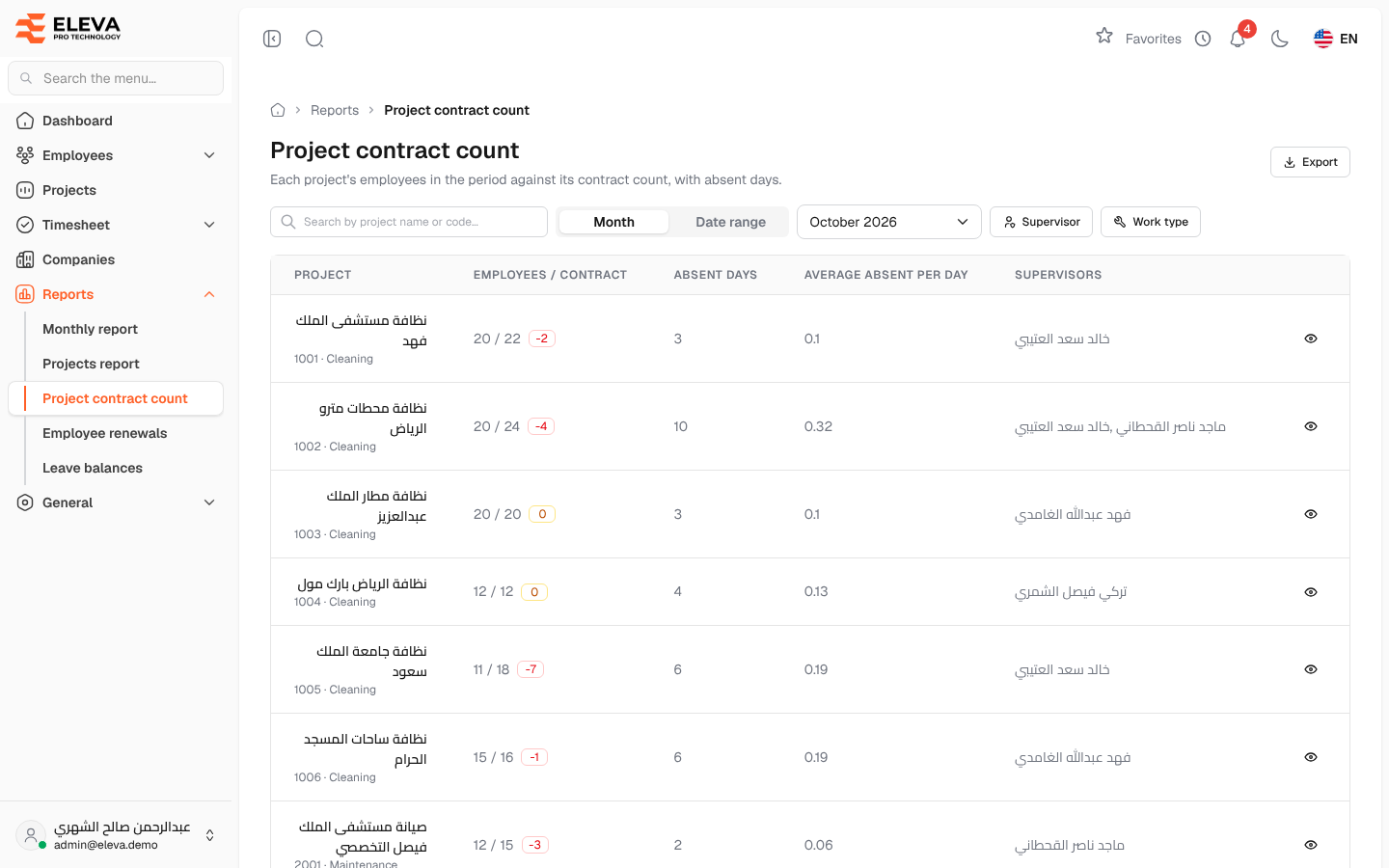This screenshot has width=1389, height=868.
Task: Go to Reports breadcrumb link
Action: click(x=335, y=110)
